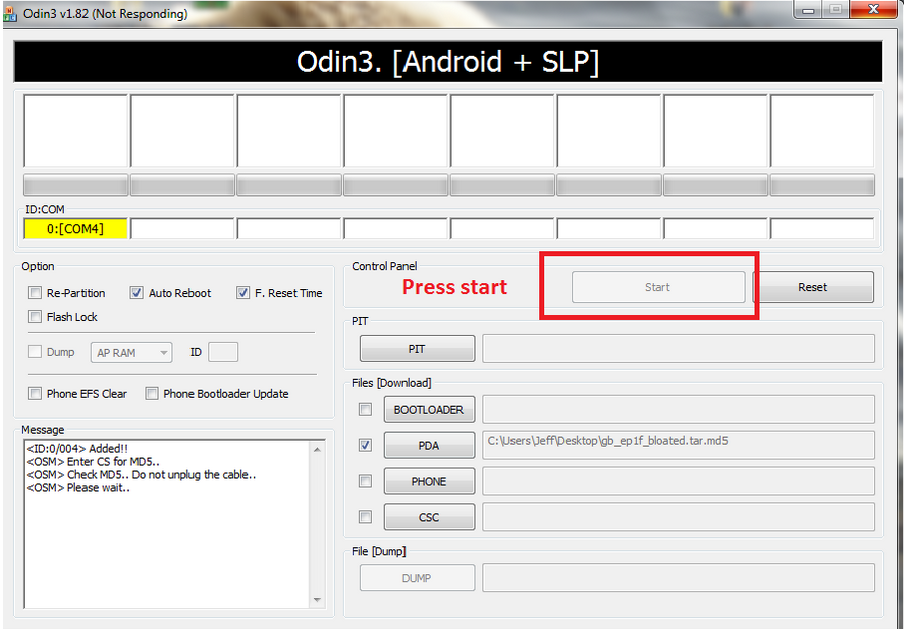904x629 pixels.
Task: Tick the CSC file checkbox
Action: pos(366,517)
